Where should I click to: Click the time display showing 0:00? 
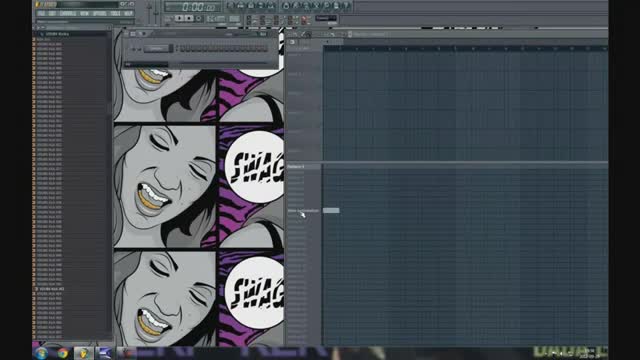tap(193, 7)
